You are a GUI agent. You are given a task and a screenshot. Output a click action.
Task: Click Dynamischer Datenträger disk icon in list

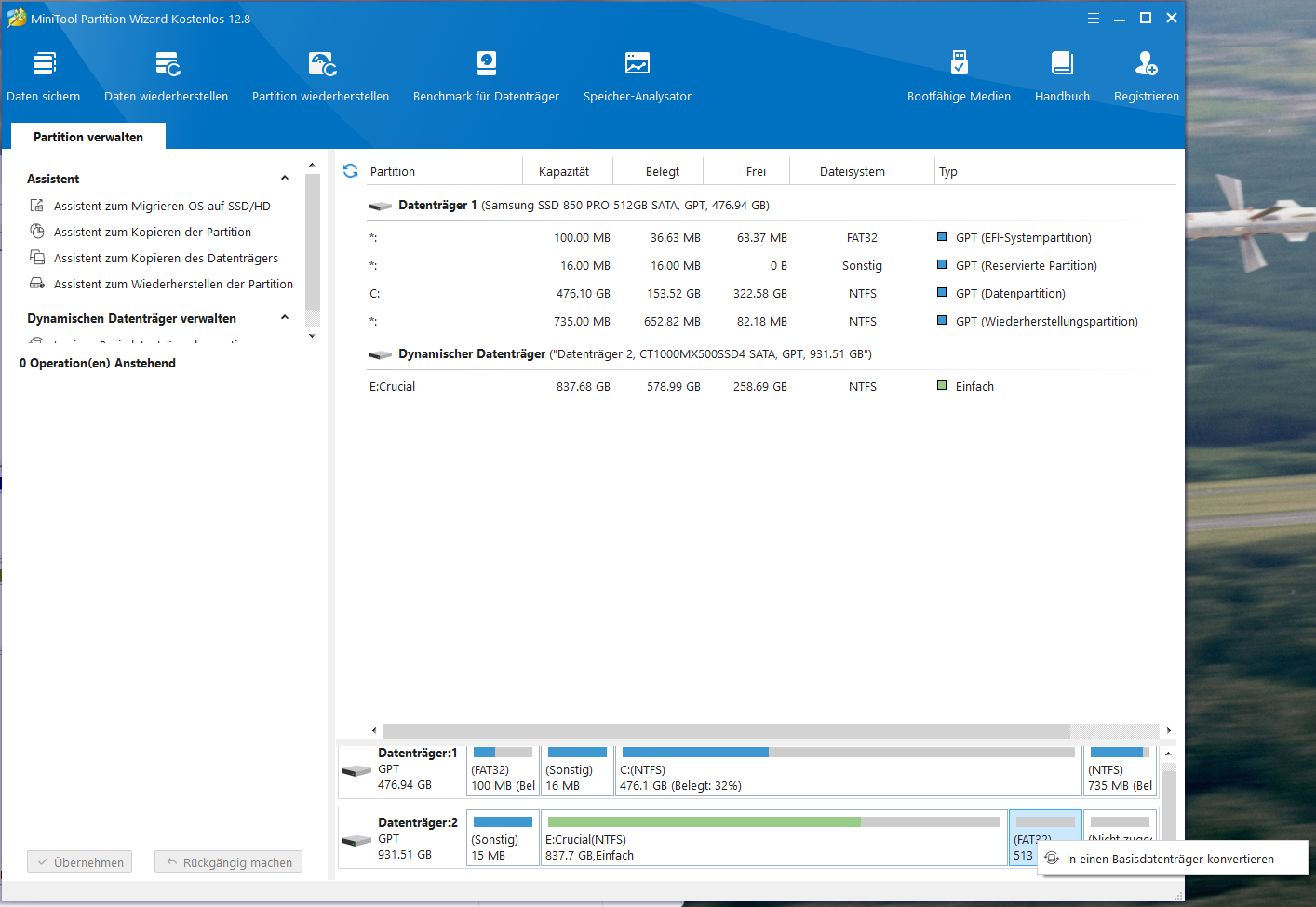pyautogui.click(x=381, y=354)
